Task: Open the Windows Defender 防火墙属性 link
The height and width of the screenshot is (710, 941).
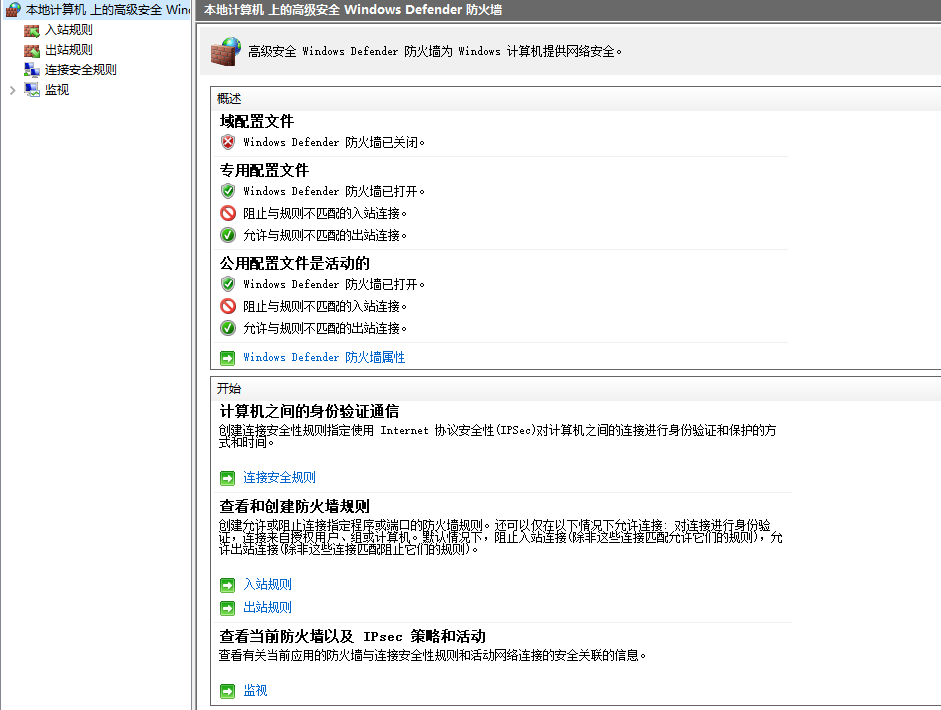Action: [324, 357]
